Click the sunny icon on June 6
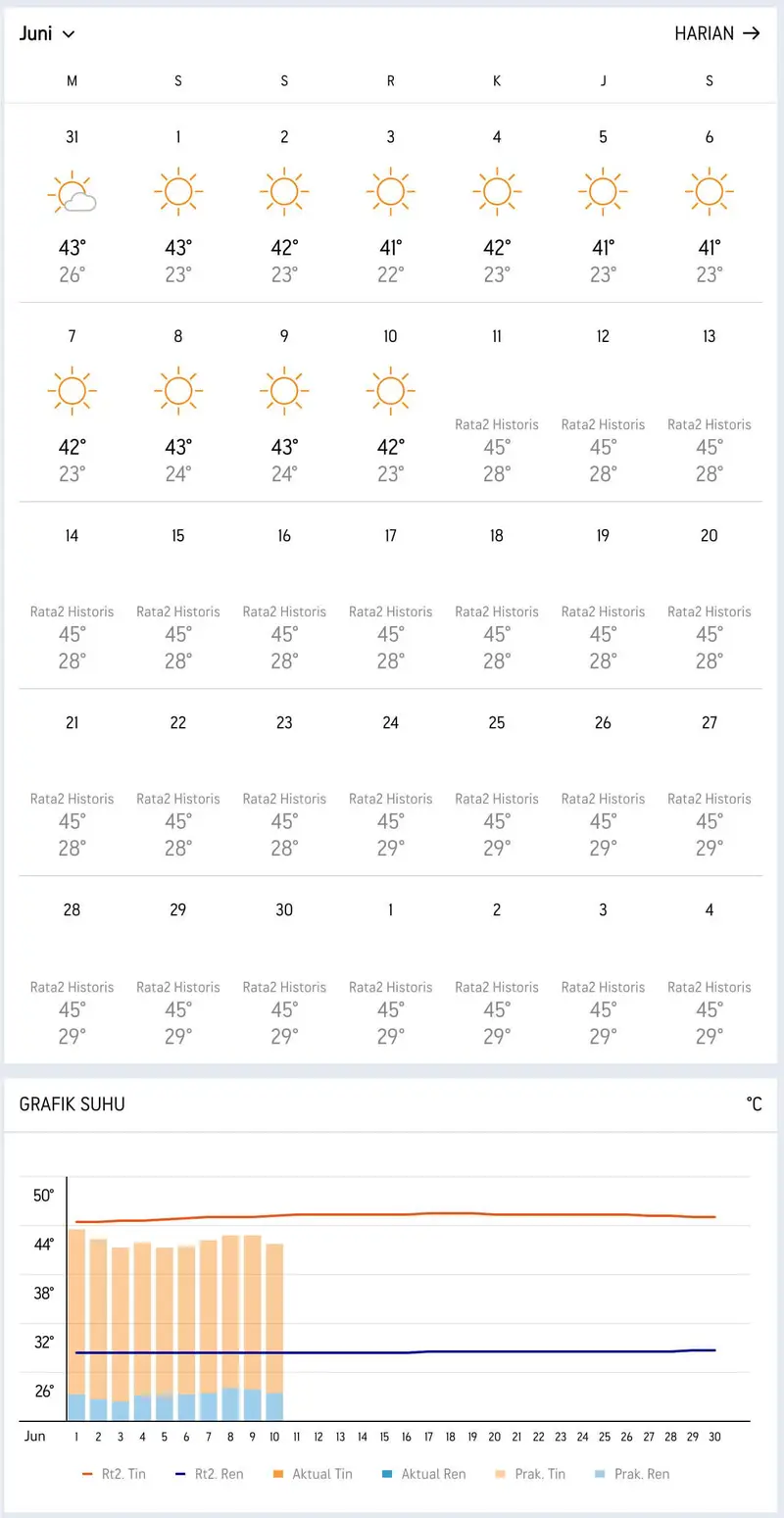 709,191
